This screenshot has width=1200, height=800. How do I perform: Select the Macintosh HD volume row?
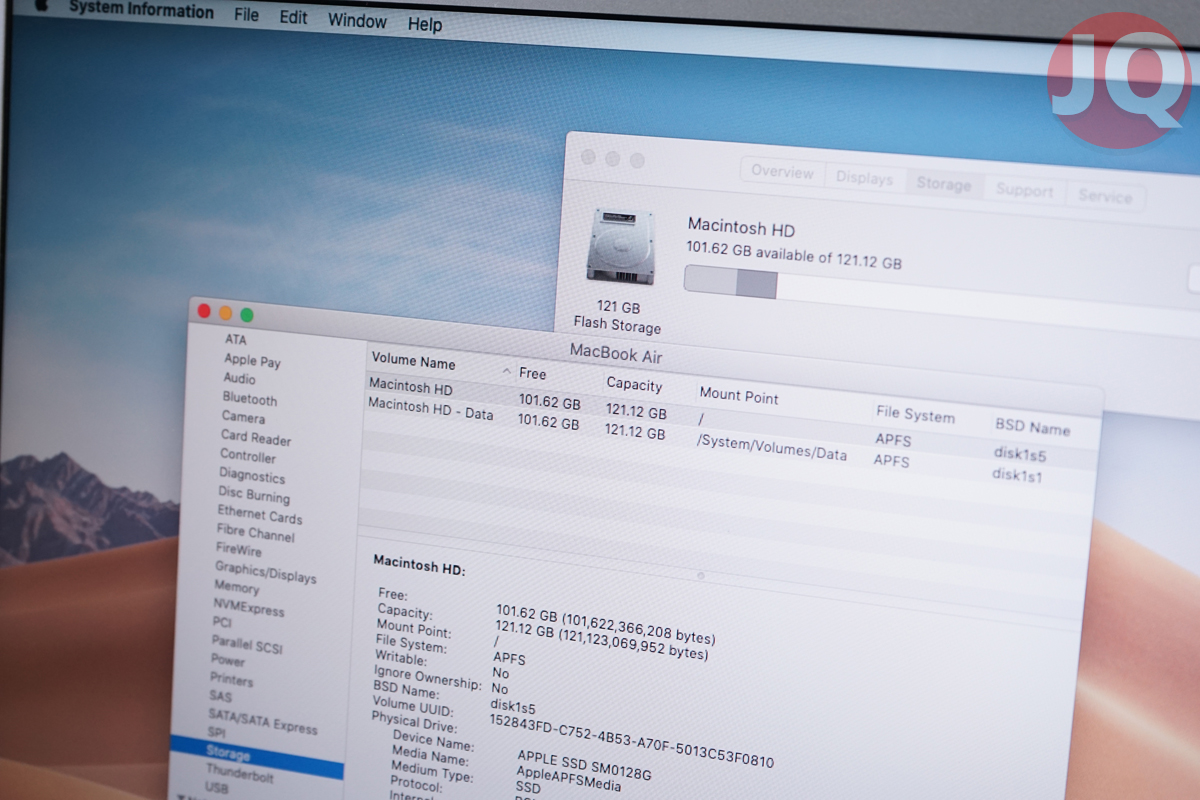[731, 420]
